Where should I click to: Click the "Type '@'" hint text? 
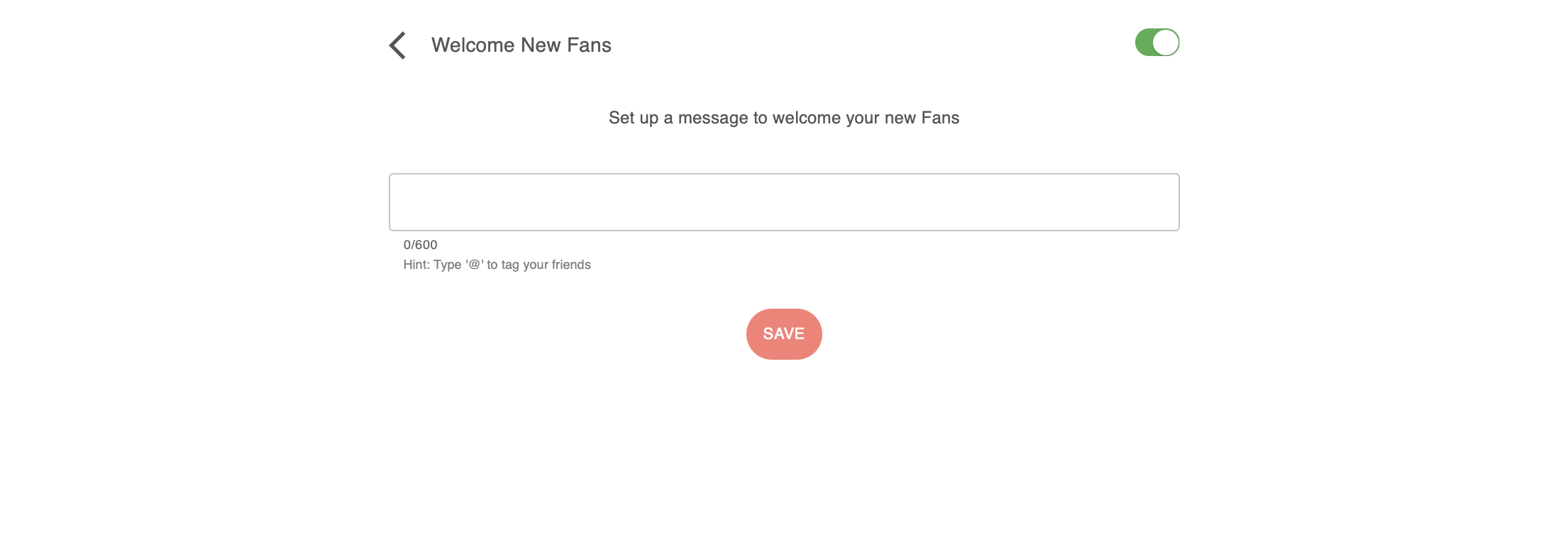pyautogui.click(x=497, y=265)
